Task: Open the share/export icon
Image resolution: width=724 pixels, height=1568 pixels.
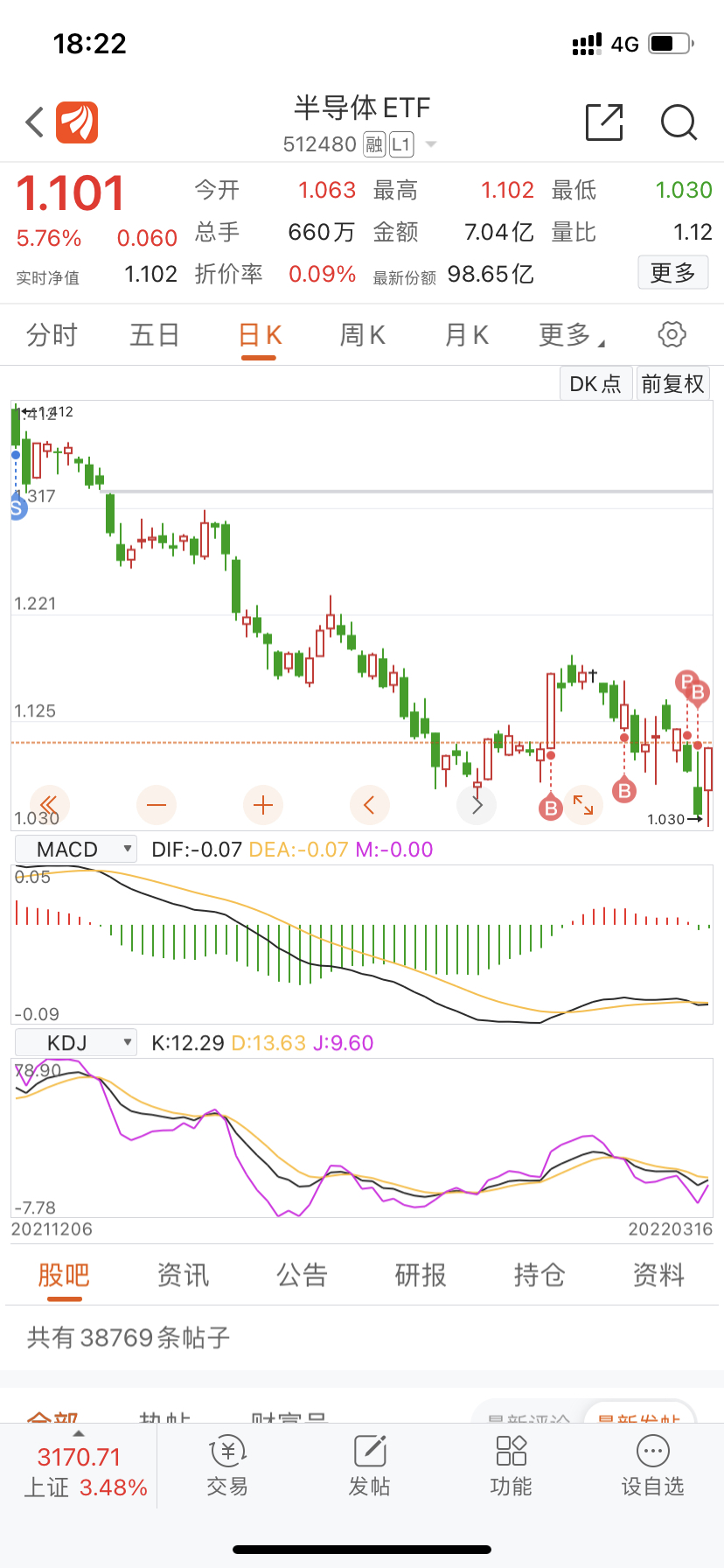Action: (x=604, y=122)
